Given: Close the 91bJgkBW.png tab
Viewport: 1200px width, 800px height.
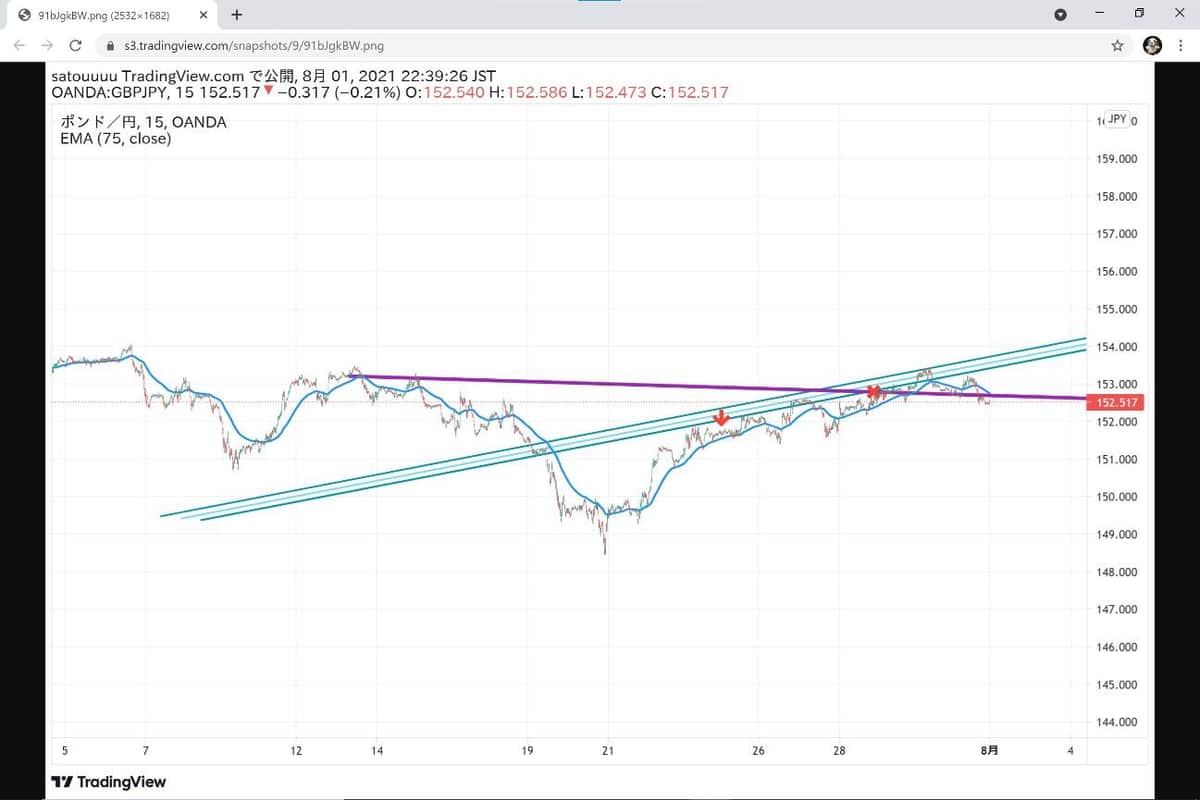Looking at the screenshot, I should (203, 15).
